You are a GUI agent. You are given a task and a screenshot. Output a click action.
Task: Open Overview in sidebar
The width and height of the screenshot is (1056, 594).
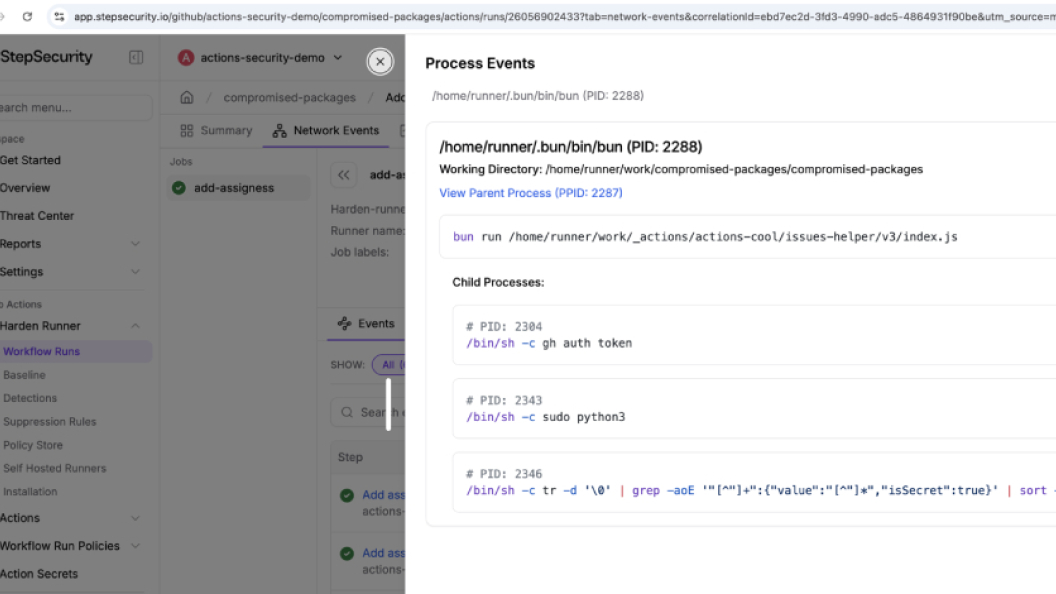click(x=25, y=188)
